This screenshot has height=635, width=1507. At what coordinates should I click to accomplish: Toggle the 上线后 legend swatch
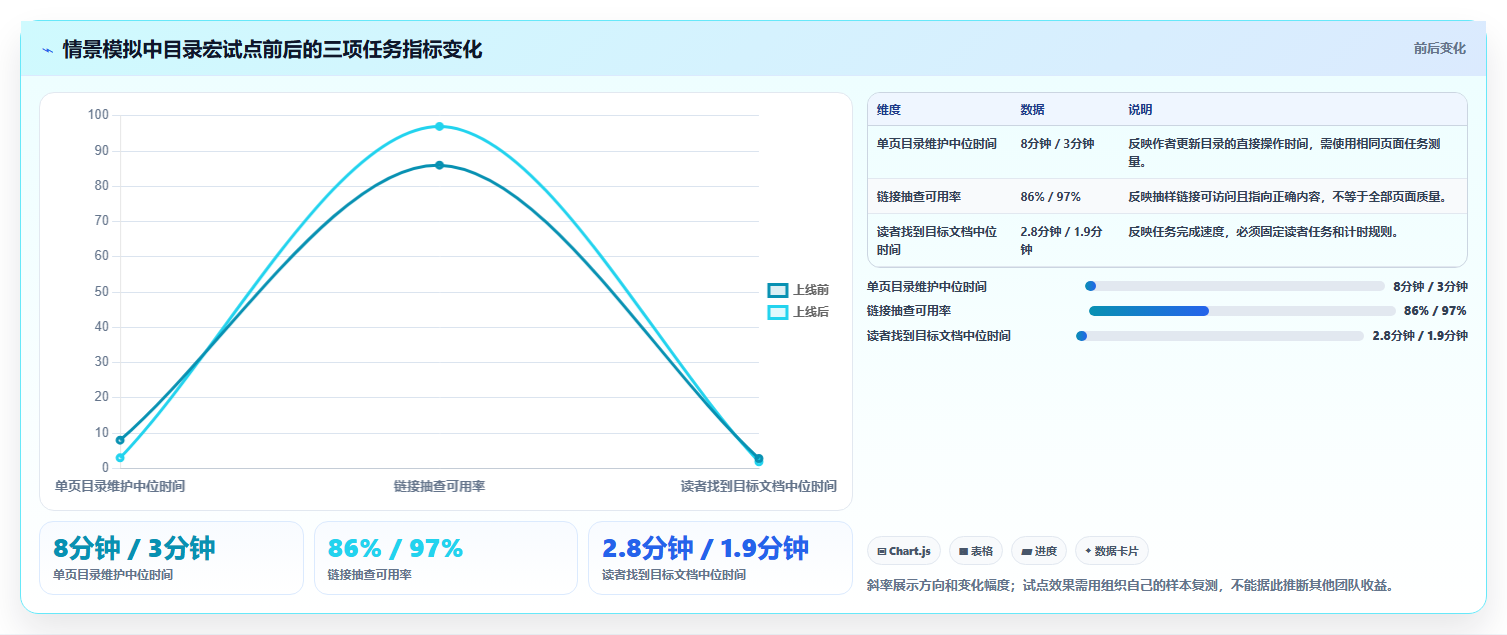coord(778,312)
